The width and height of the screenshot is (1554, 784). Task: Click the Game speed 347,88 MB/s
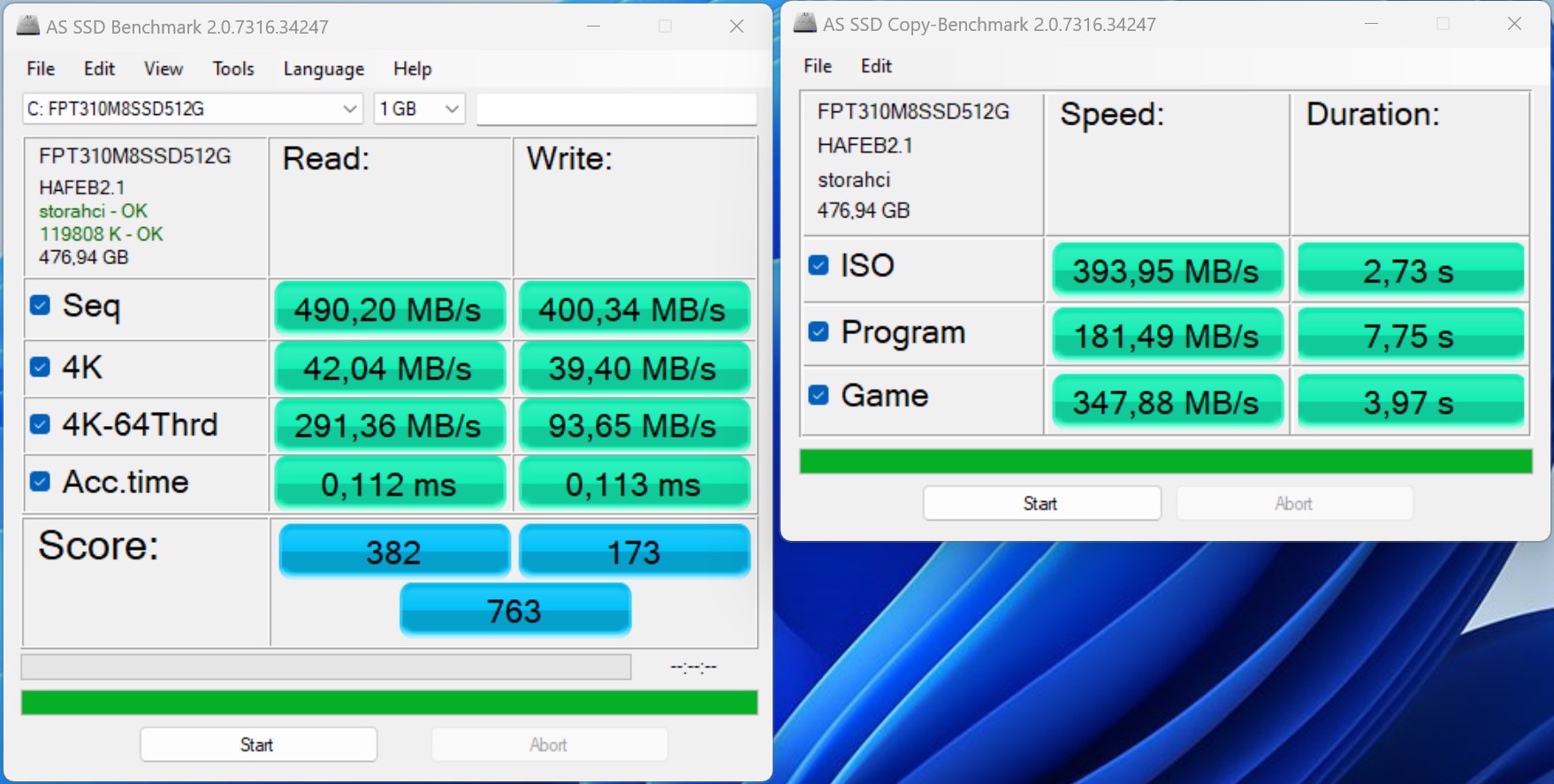(x=1167, y=401)
